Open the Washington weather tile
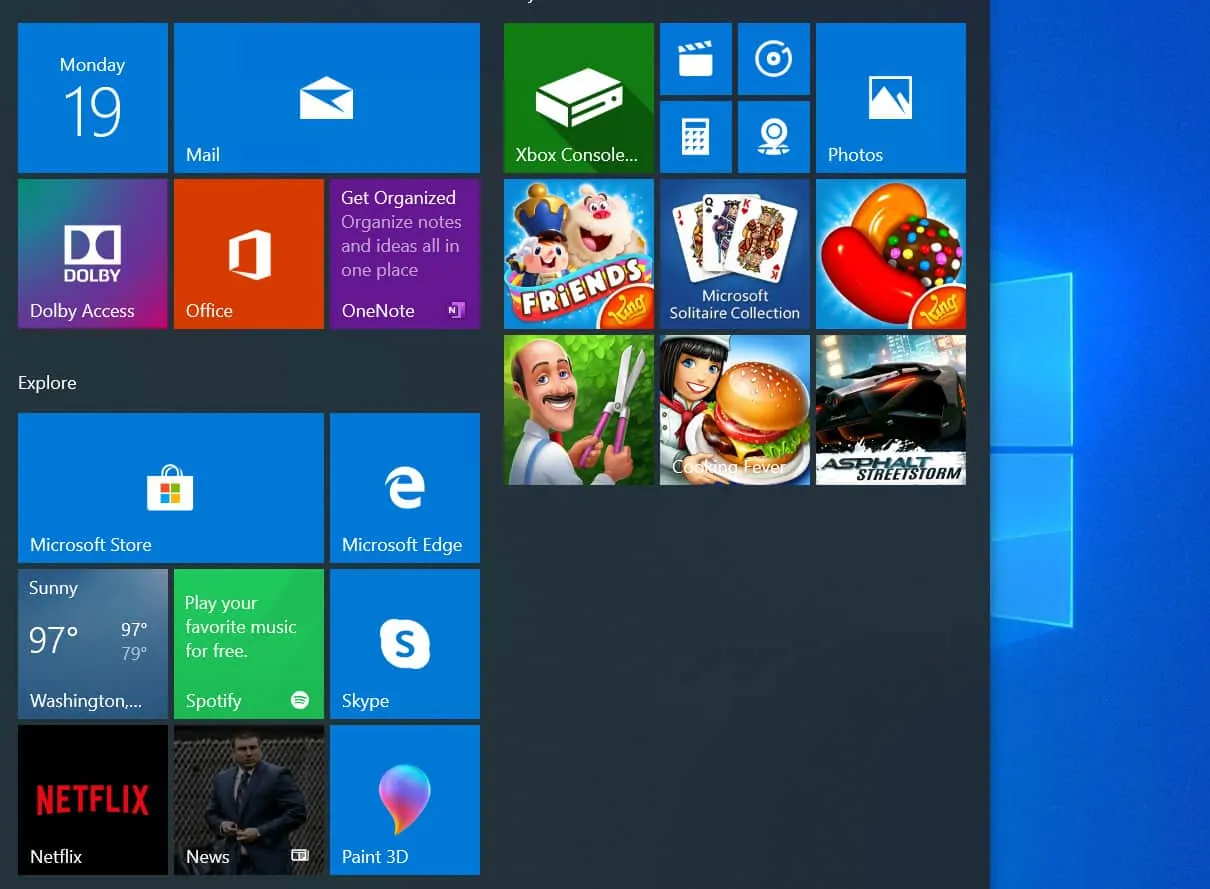Screen dimensions: 1210x889 pos(92,644)
